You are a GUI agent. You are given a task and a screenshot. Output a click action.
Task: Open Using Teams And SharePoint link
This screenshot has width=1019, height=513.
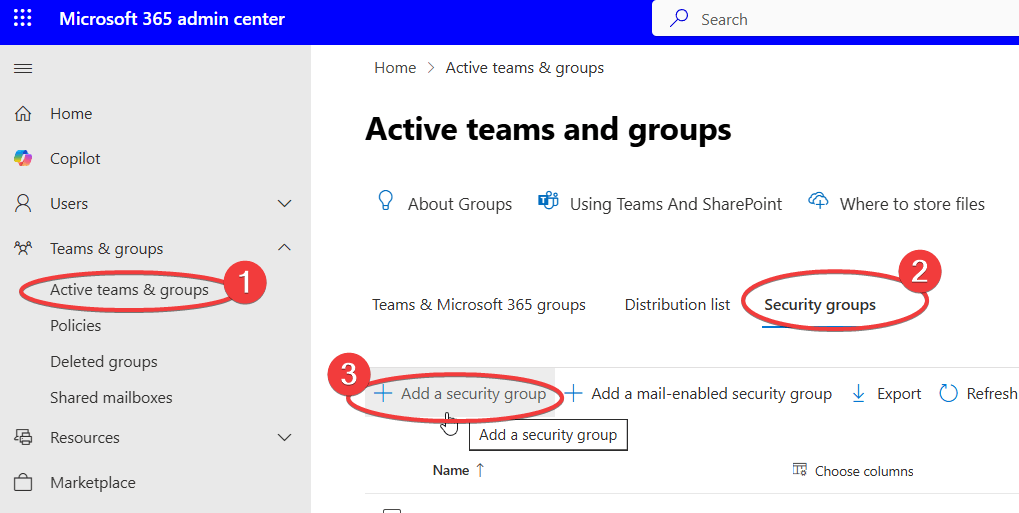click(676, 204)
